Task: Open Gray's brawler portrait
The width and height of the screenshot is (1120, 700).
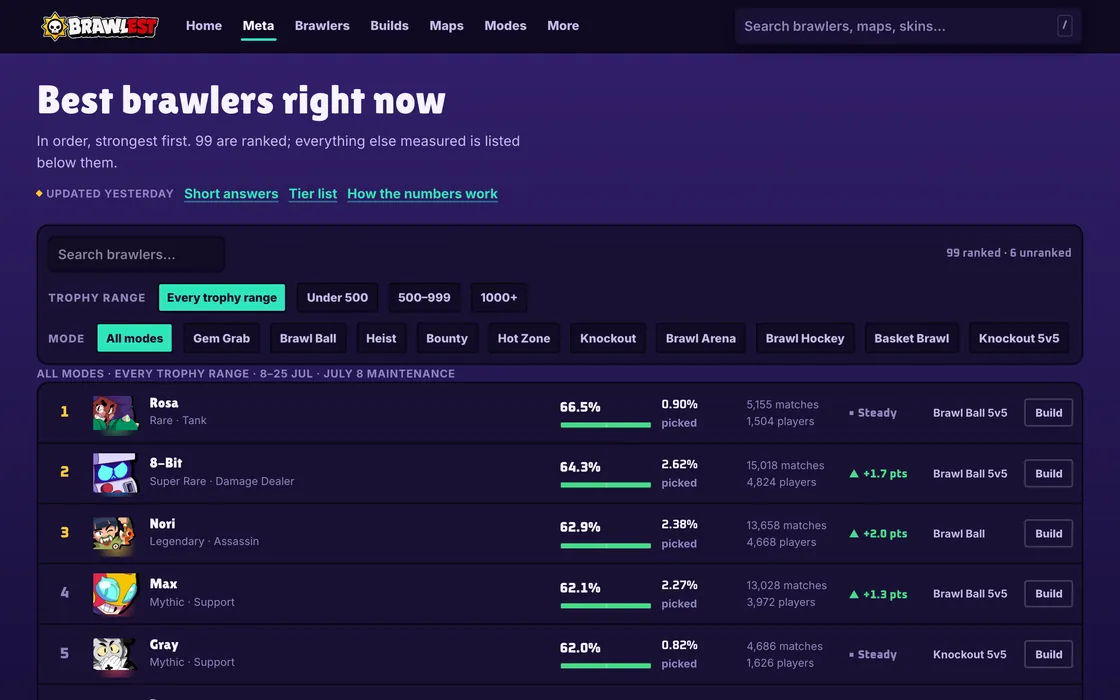Action: 115,654
